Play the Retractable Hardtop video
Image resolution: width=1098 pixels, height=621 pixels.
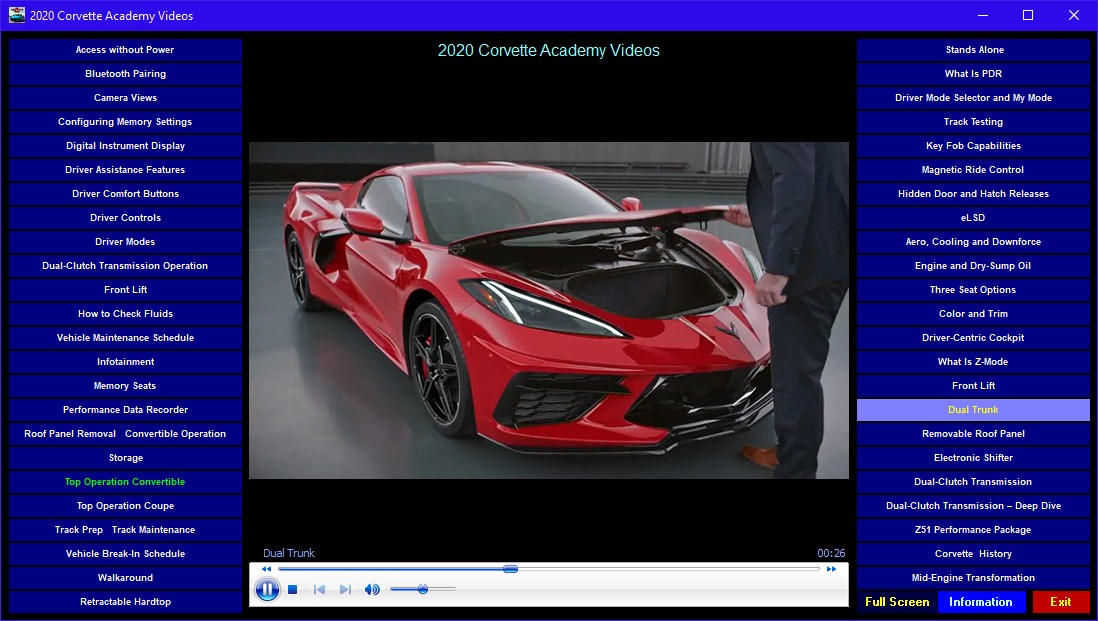point(125,601)
